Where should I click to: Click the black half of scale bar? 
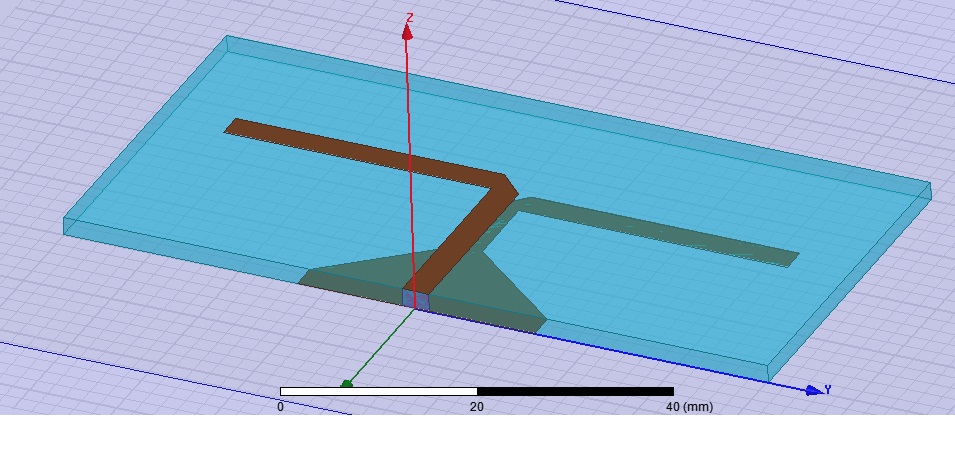click(x=575, y=391)
